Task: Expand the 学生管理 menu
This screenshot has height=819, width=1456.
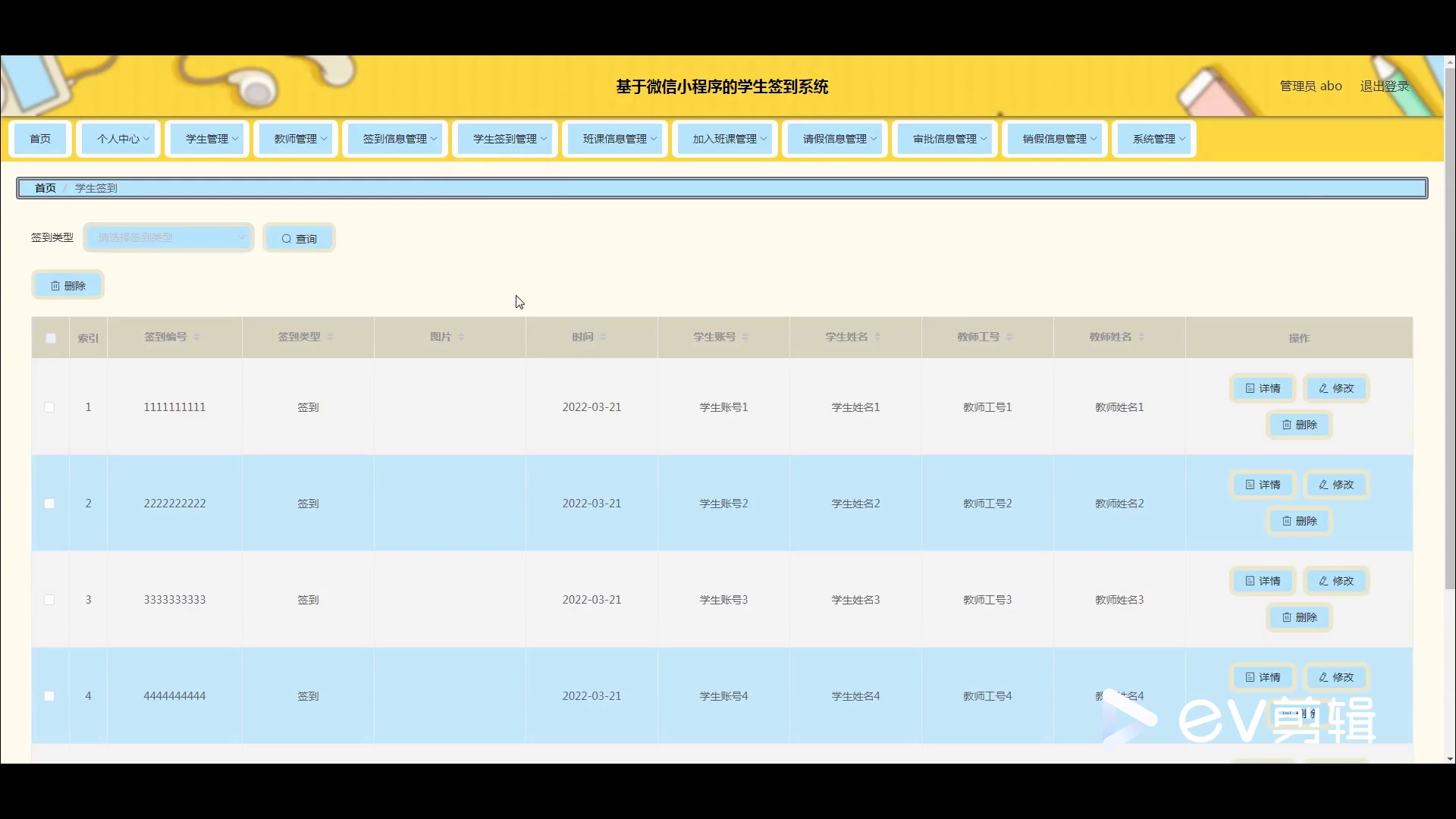Action: [x=207, y=139]
